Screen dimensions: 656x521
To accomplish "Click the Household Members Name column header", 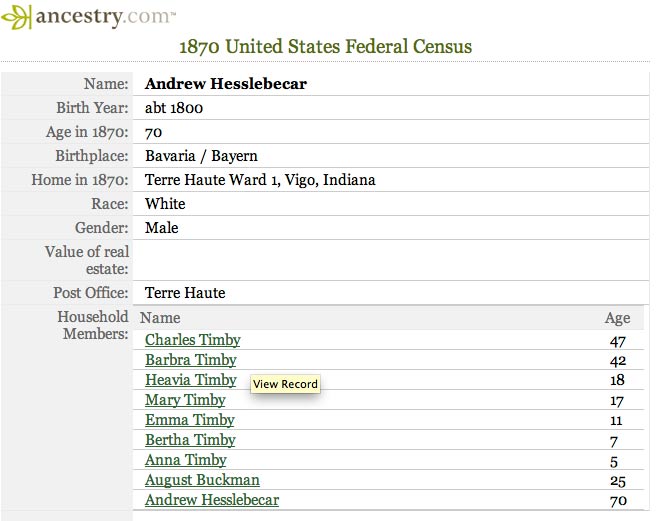I will pos(162,318).
